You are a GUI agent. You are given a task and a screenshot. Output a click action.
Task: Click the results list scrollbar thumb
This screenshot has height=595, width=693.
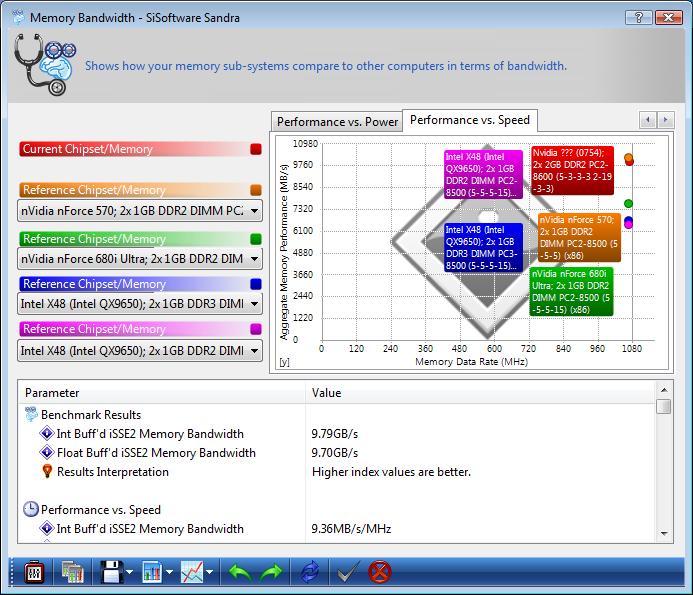[664, 406]
